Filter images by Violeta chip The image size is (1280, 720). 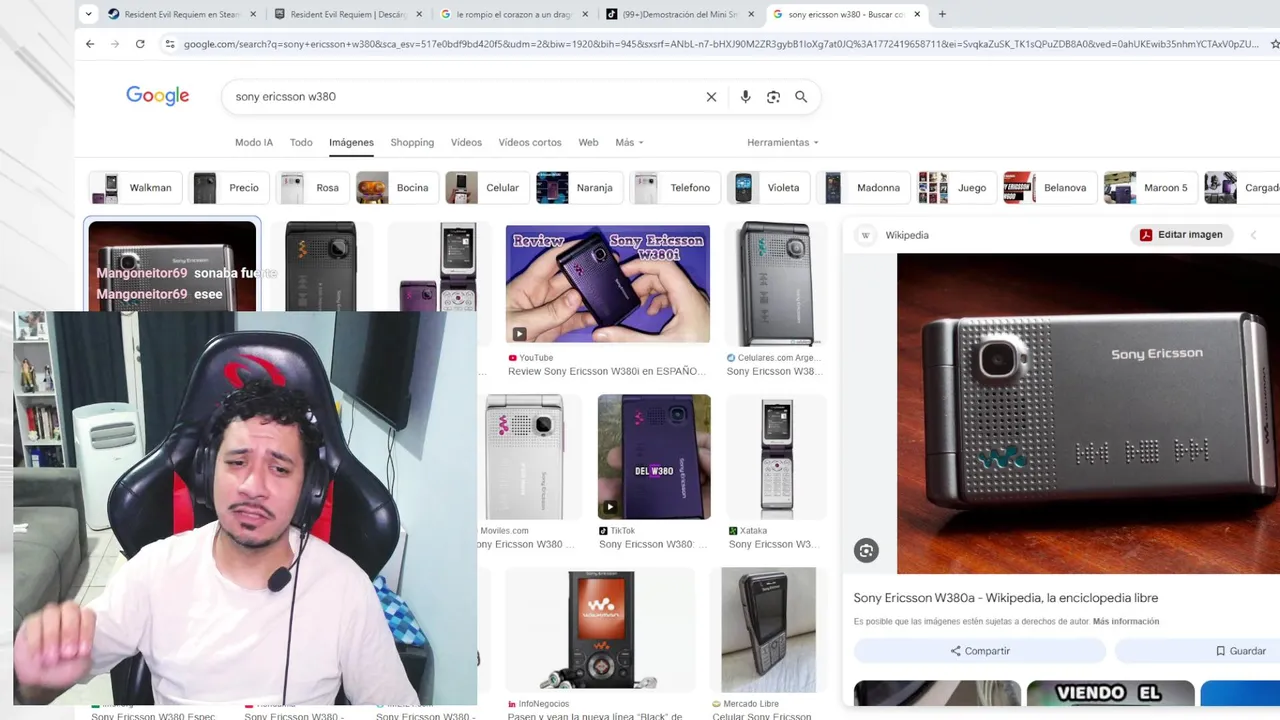(767, 187)
